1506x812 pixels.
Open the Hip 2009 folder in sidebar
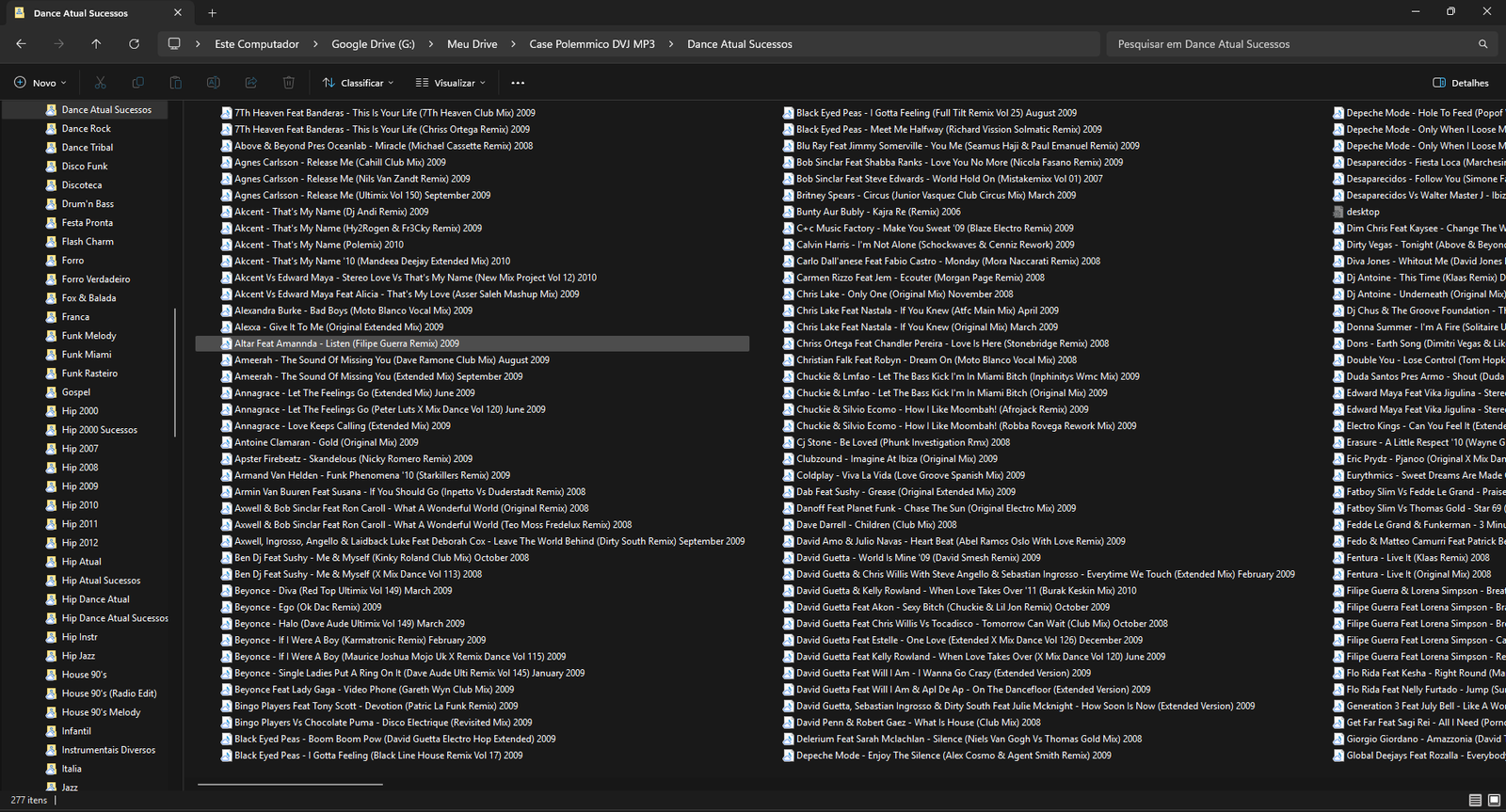pyautogui.click(x=80, y=486)
